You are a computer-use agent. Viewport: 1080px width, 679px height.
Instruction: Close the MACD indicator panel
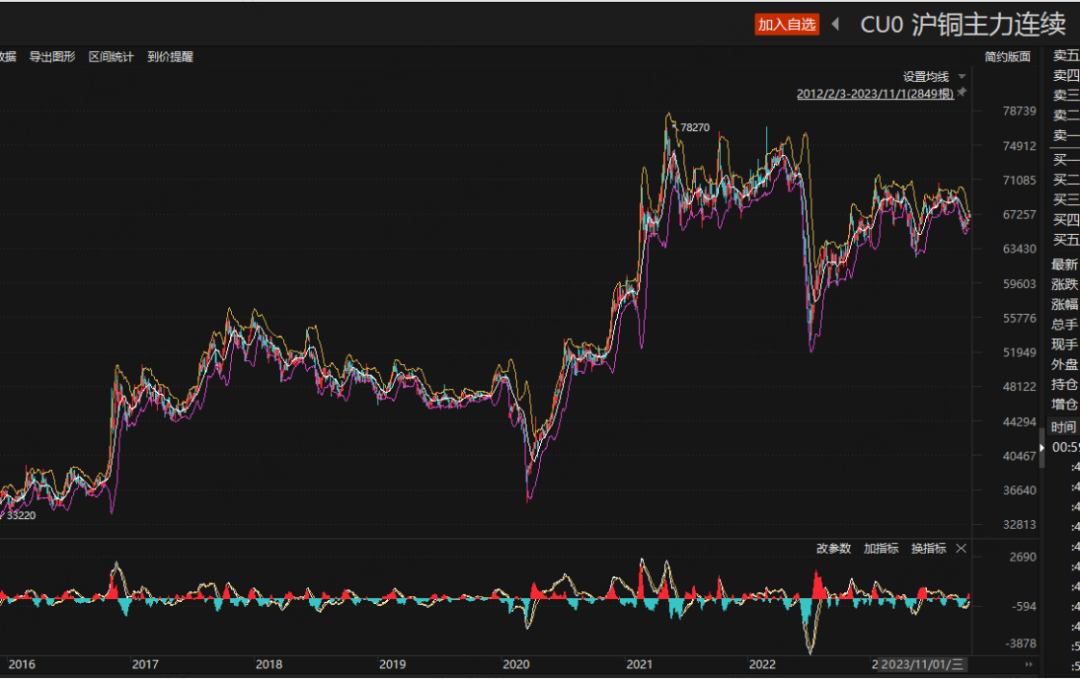961,549
